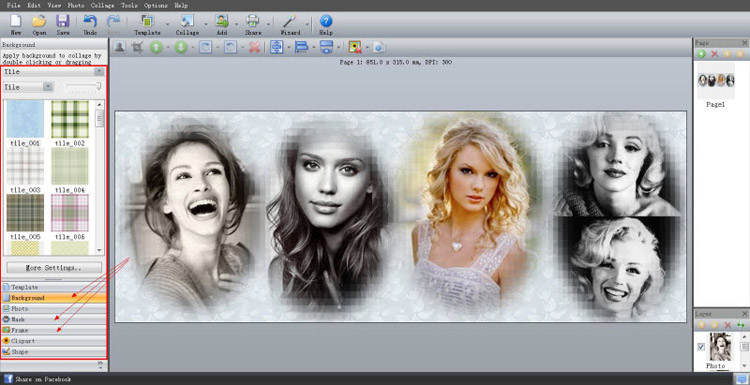The image size is (750, 385).
Task: Delete selected item with red X icon
Action: pyautogui.click(x=254, y=47)
